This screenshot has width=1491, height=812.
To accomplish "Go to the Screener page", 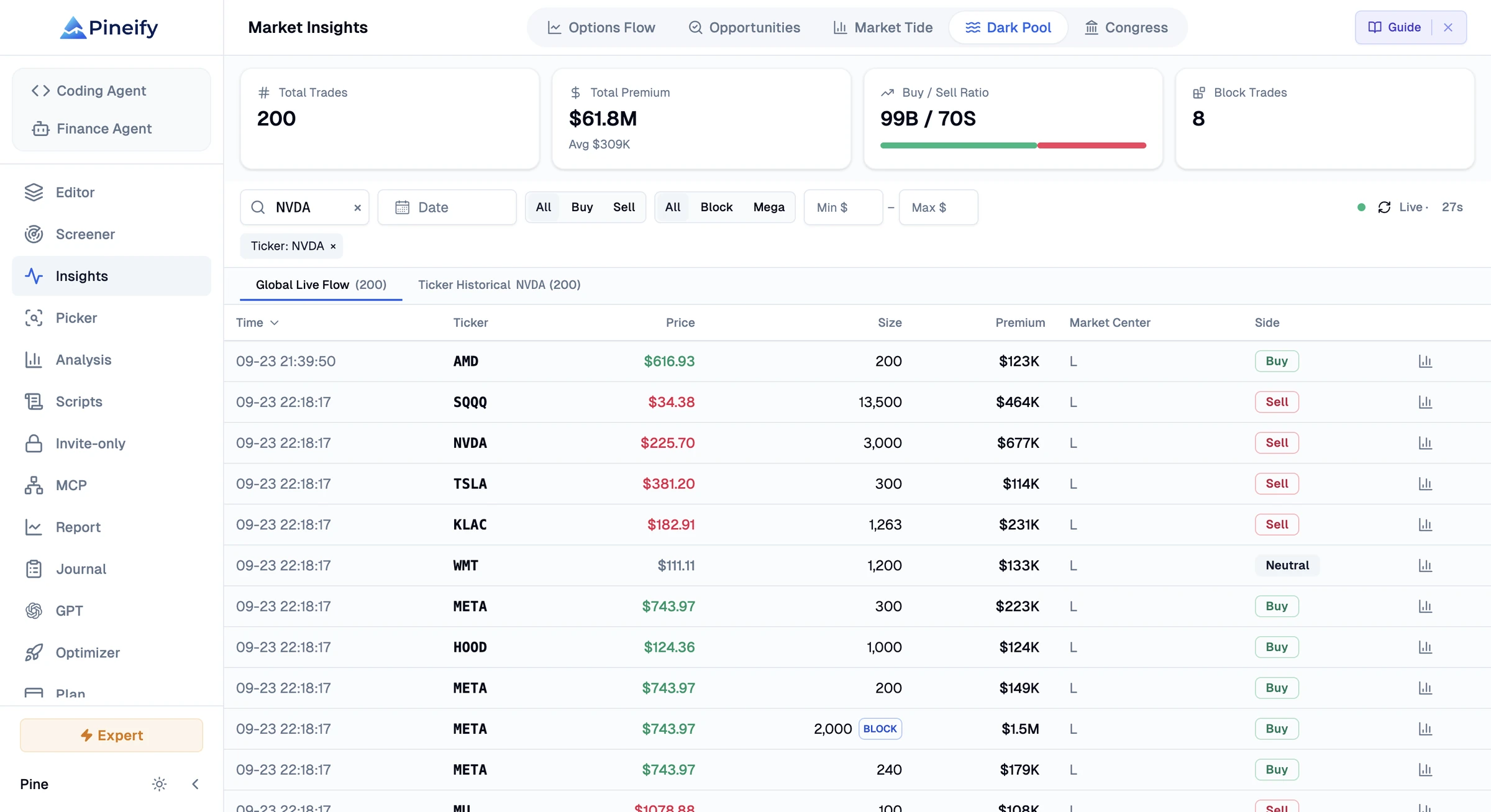I will [111, 234].
